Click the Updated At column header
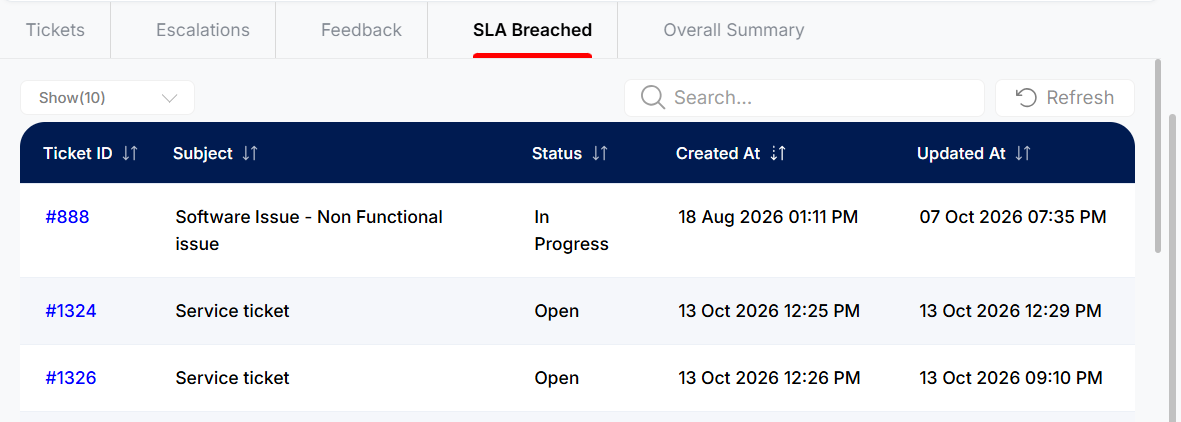This screenshot has height=422, width=1181. click(961, 153)
